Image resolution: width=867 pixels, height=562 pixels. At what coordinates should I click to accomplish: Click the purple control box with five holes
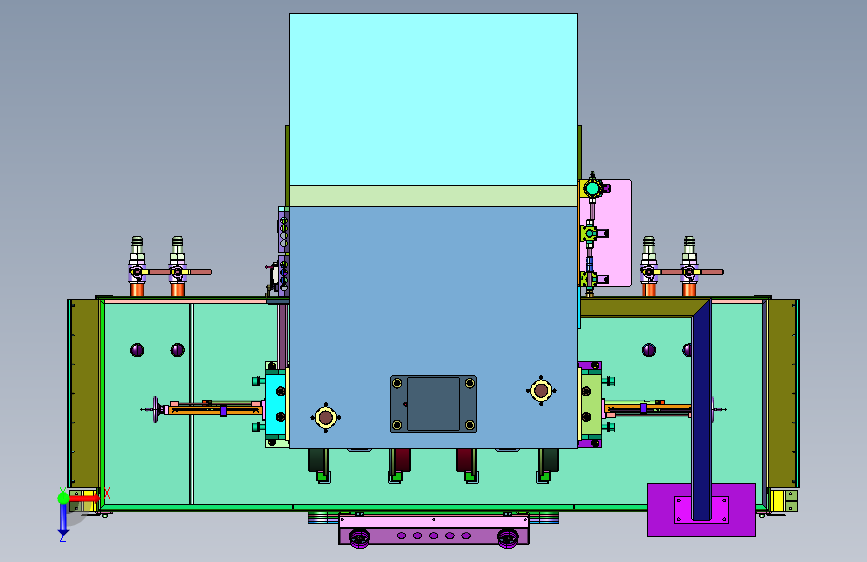(x=434, y=535)
